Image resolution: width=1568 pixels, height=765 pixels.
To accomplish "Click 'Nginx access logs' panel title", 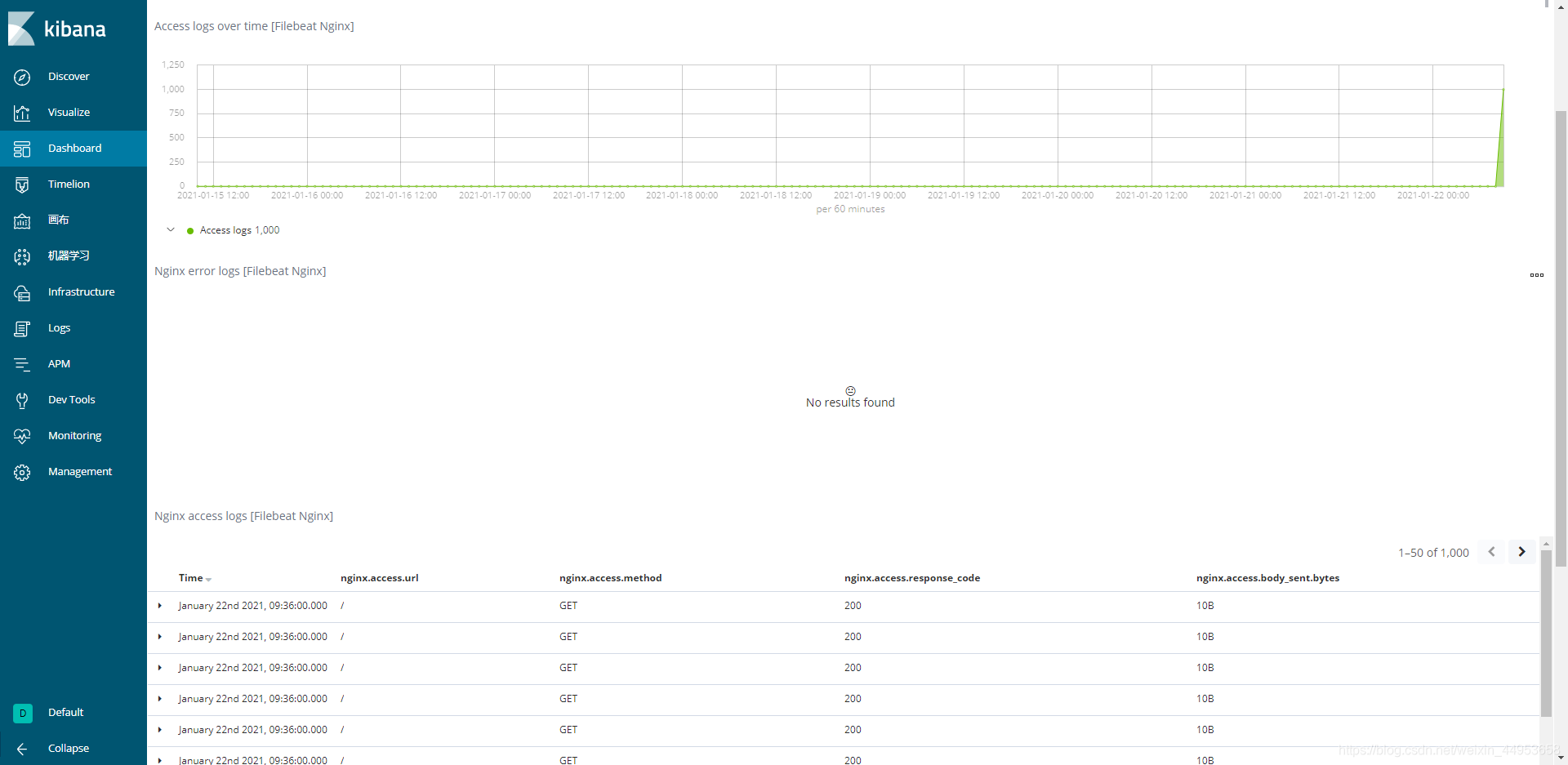I will coord(243,516).
